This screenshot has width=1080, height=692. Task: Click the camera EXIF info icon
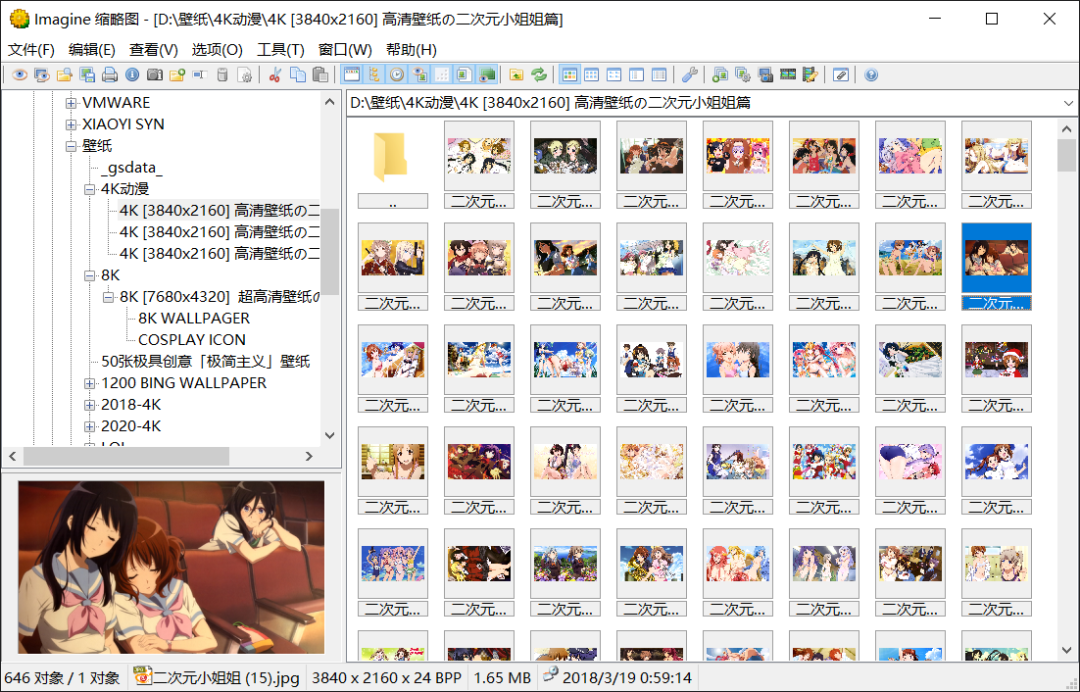point(155,75)
